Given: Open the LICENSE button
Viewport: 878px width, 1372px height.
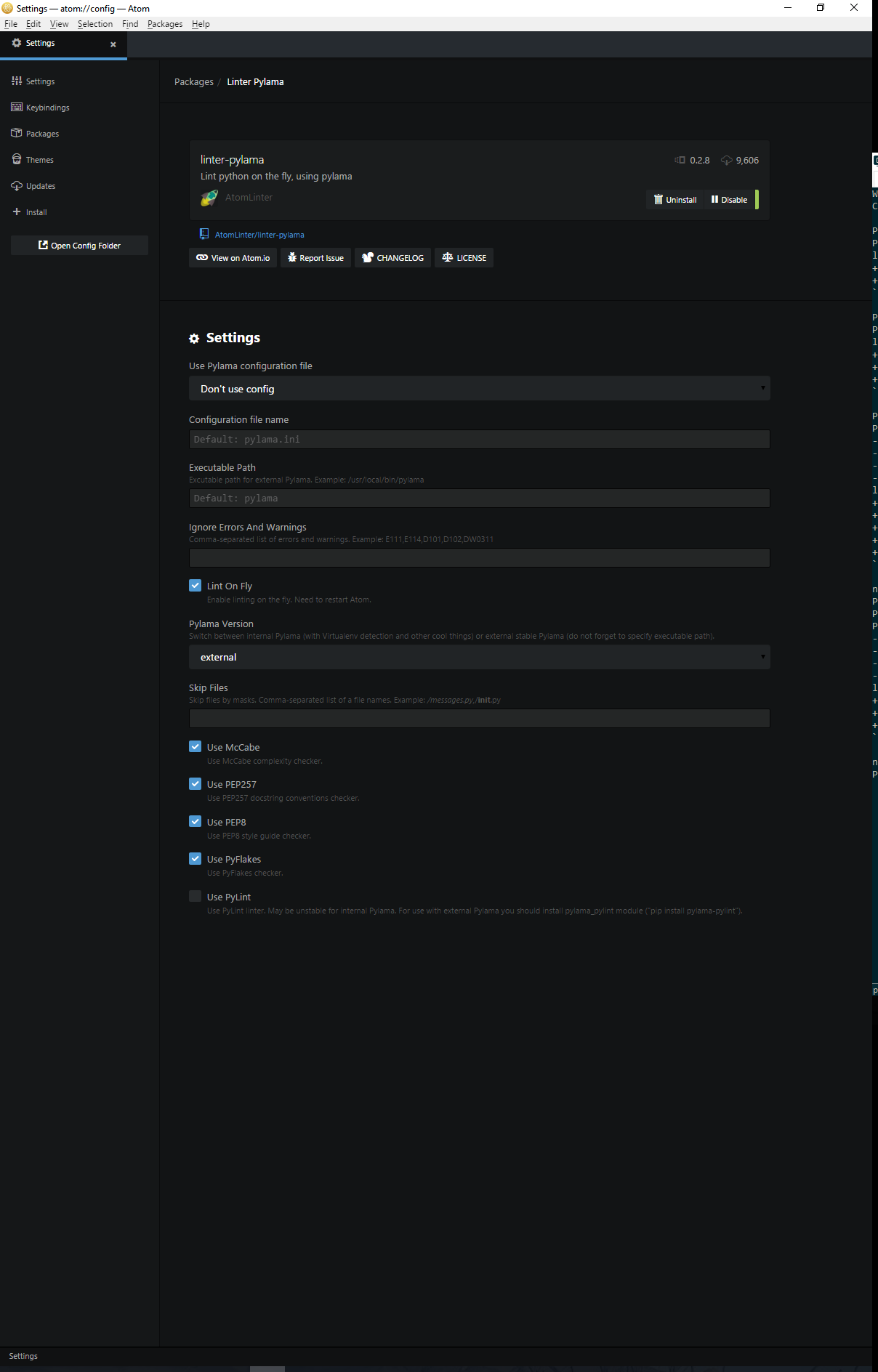Looking at the screenshot, I should [464, 258].
